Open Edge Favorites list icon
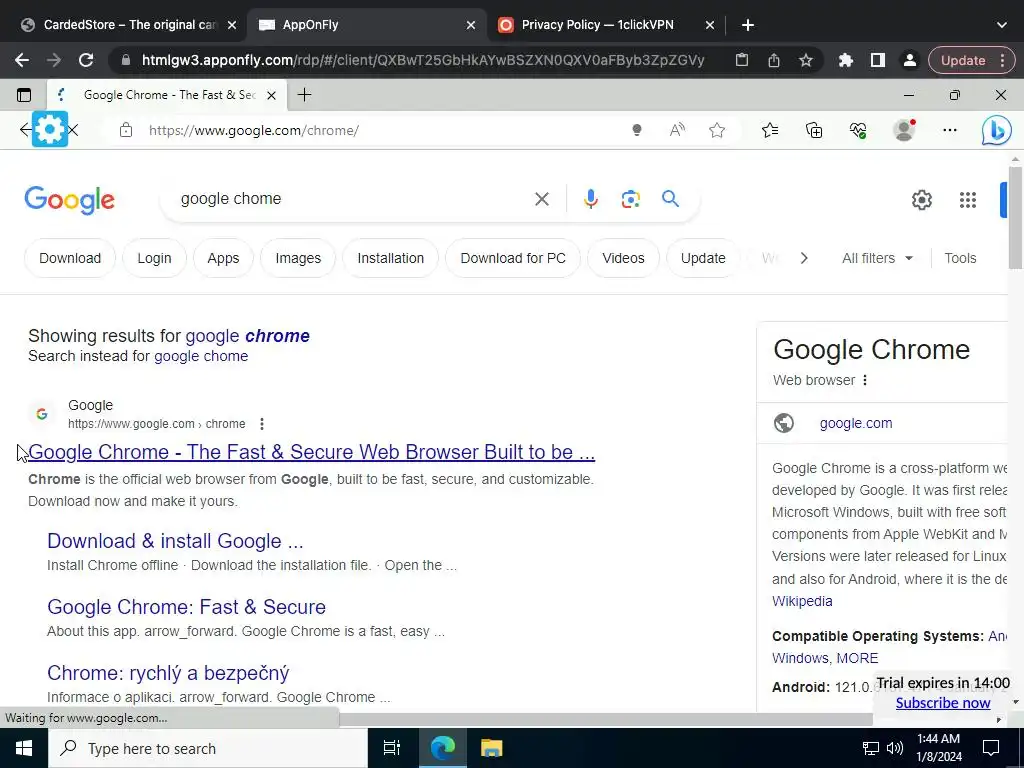The width and height of the screenshot is (1024, 768). tap(770, 131)
